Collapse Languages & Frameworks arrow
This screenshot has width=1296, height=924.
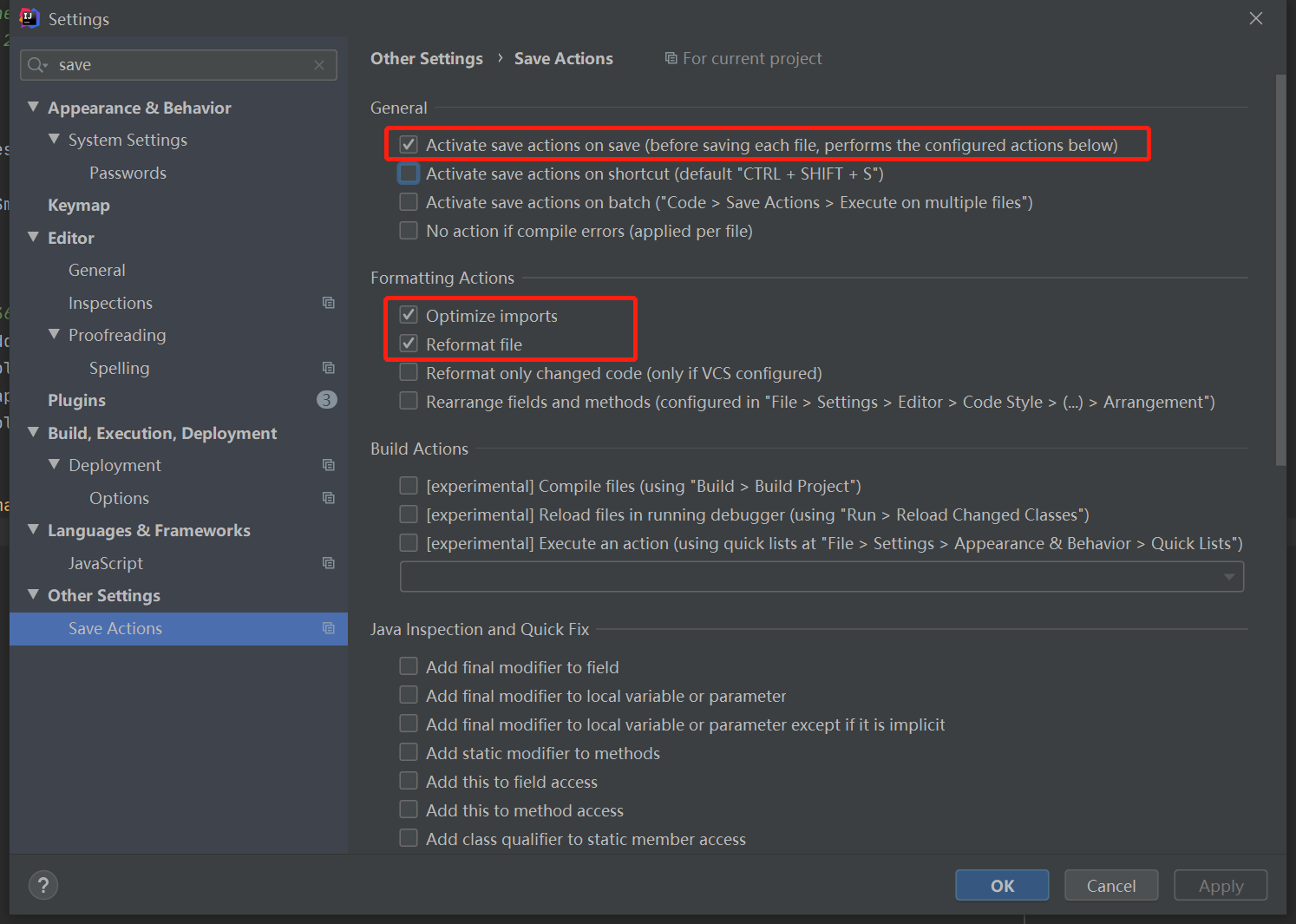point(33,529)
